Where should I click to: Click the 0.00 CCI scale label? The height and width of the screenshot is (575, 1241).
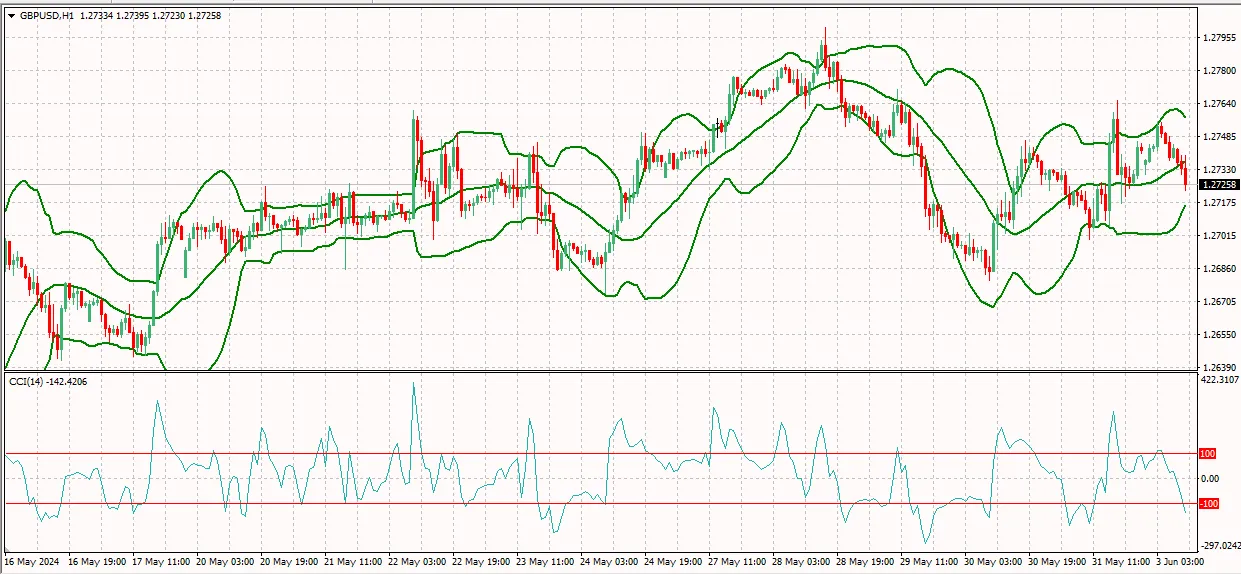1209,479
